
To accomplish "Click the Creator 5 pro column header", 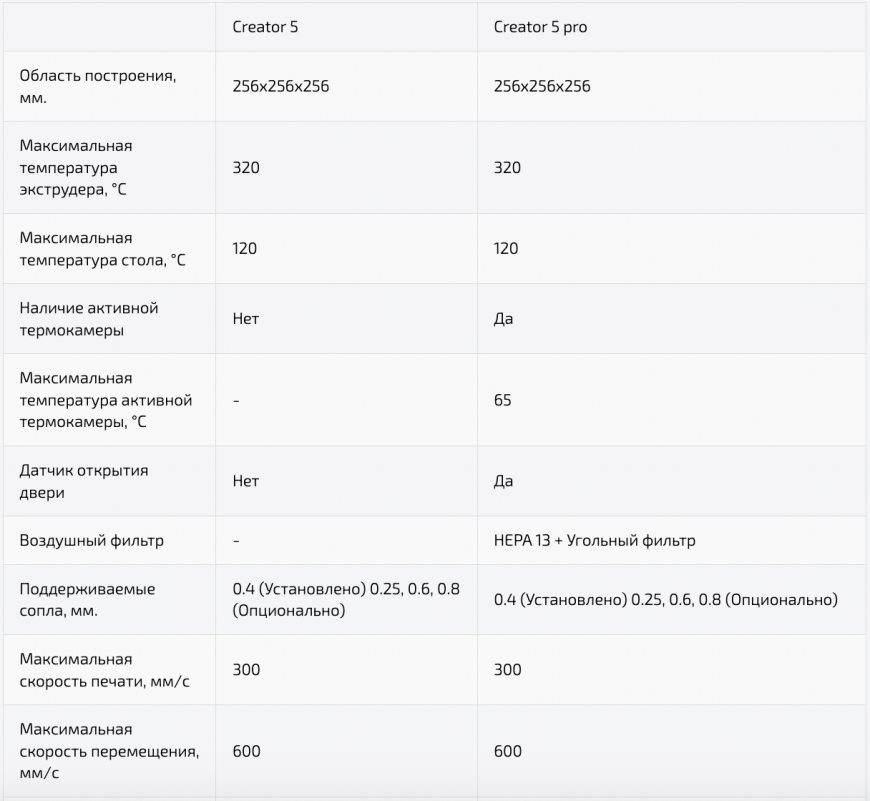I will coord(540,27).
